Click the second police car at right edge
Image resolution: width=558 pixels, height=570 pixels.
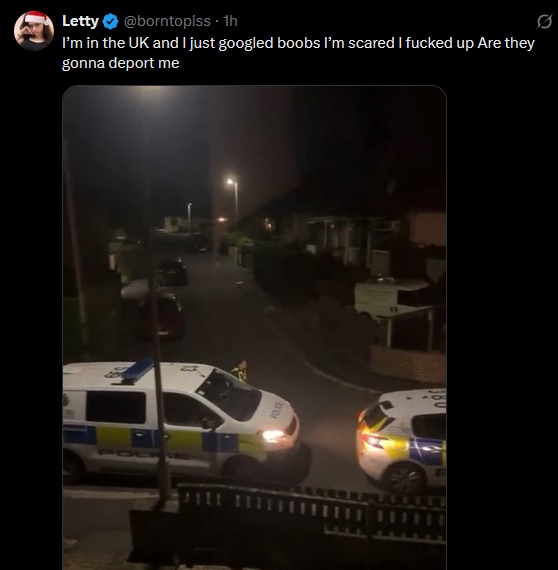402,440
